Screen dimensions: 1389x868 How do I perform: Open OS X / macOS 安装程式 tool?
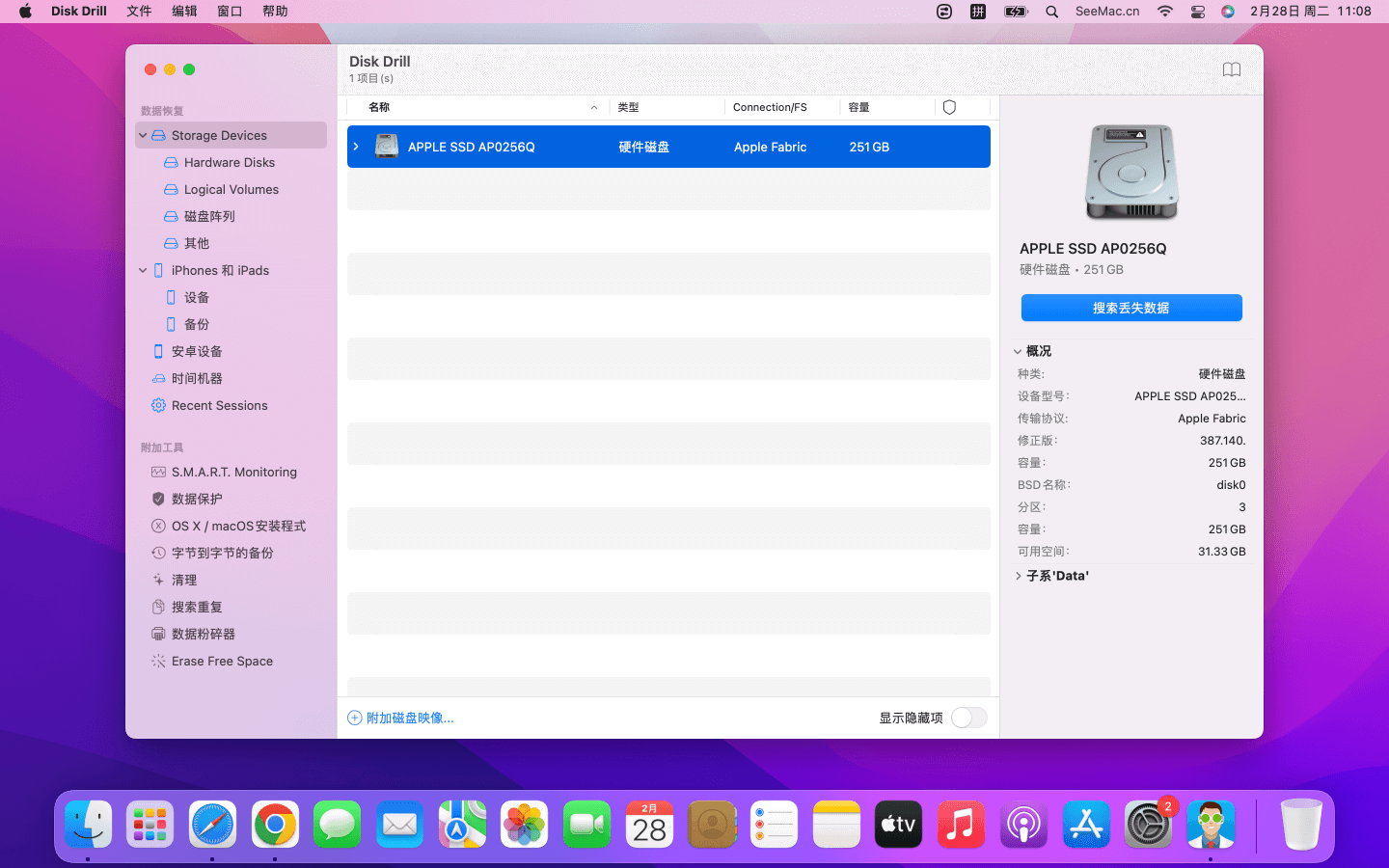238,526
